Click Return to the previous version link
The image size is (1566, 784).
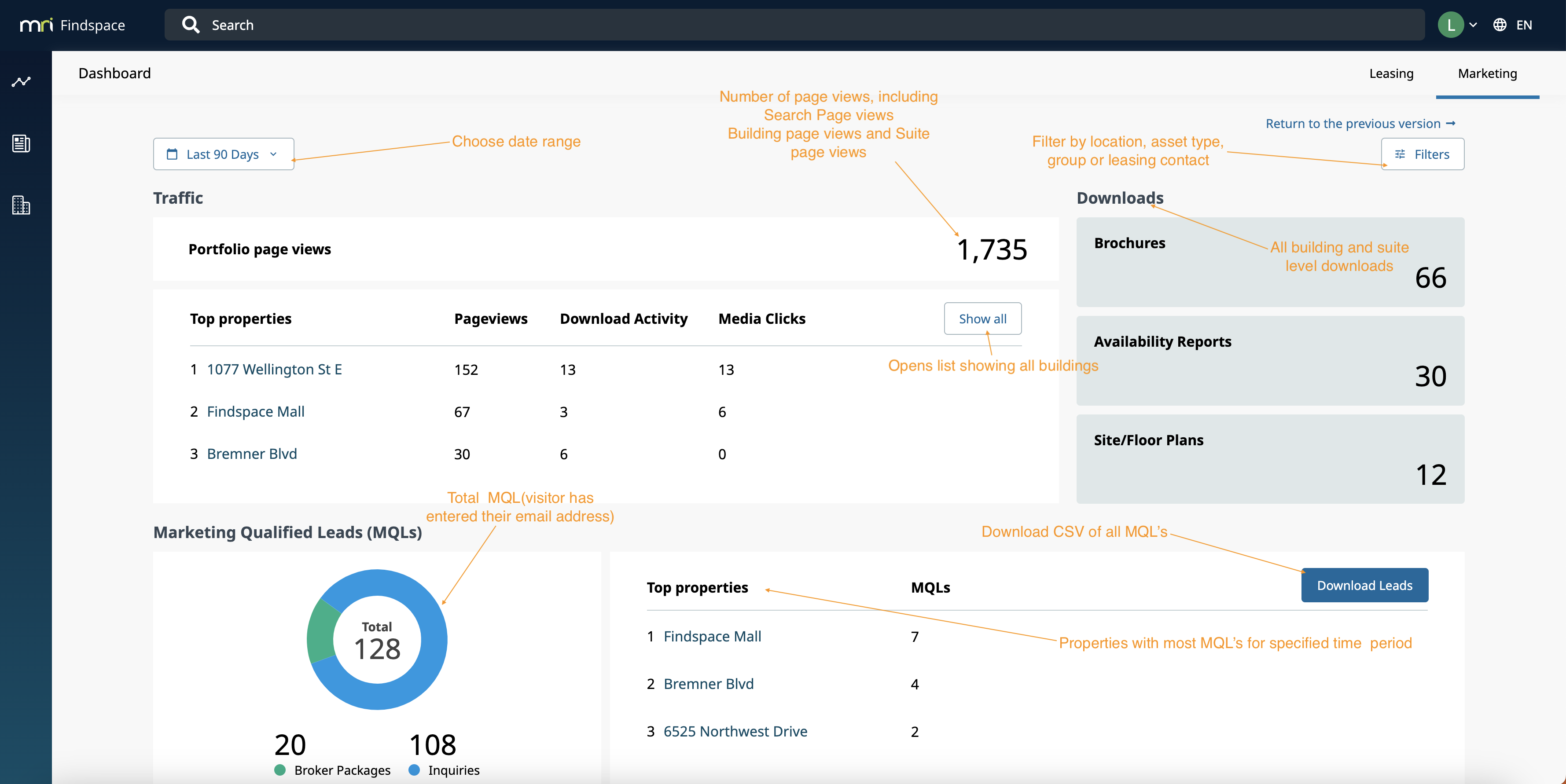coord(1360,123)
